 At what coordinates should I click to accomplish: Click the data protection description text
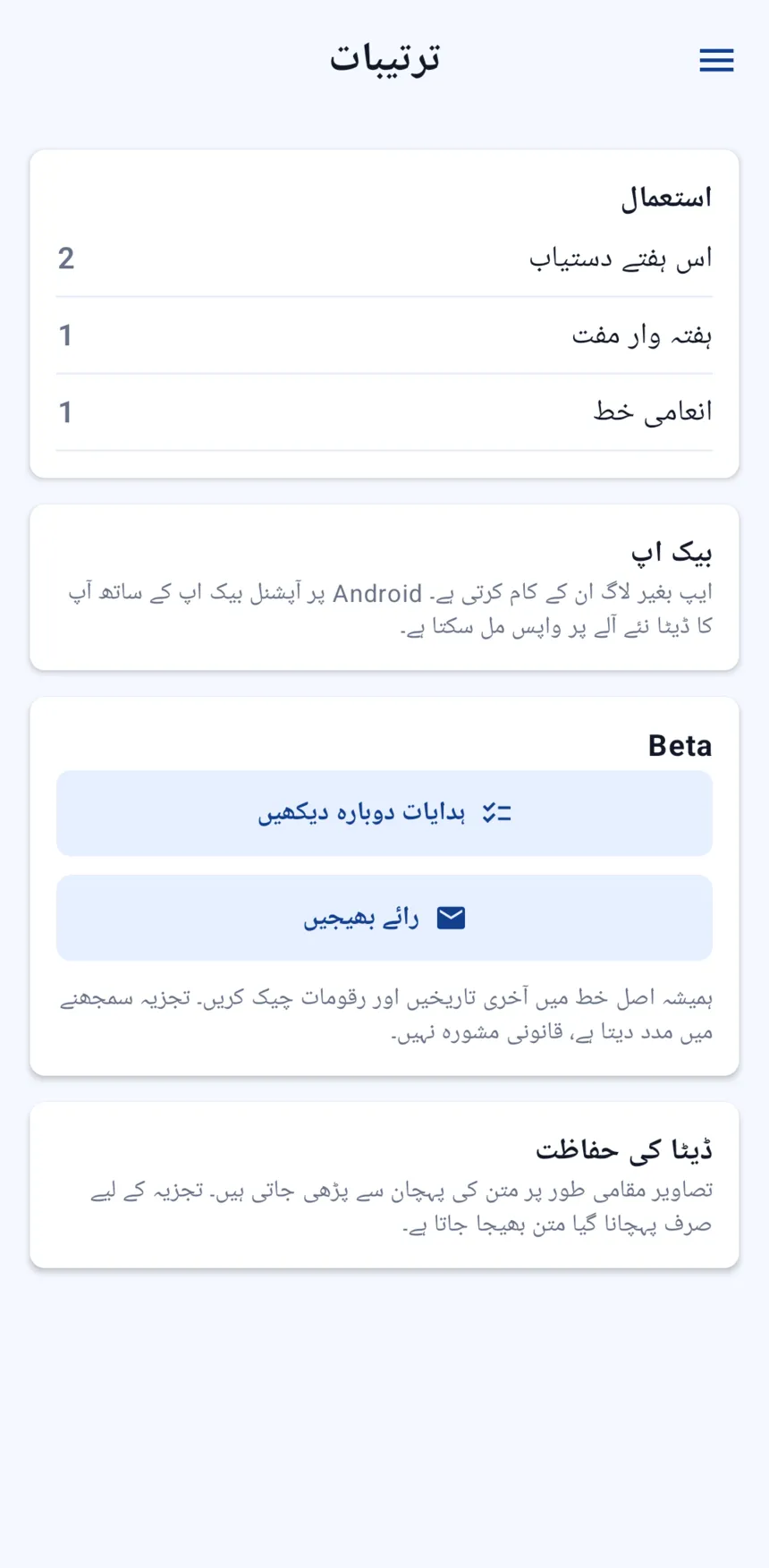click(401, 1208)
